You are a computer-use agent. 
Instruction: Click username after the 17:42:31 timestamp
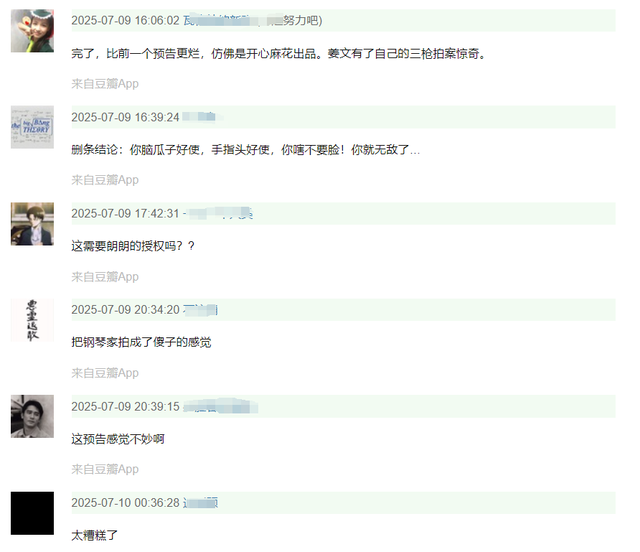tap(218, 214)
